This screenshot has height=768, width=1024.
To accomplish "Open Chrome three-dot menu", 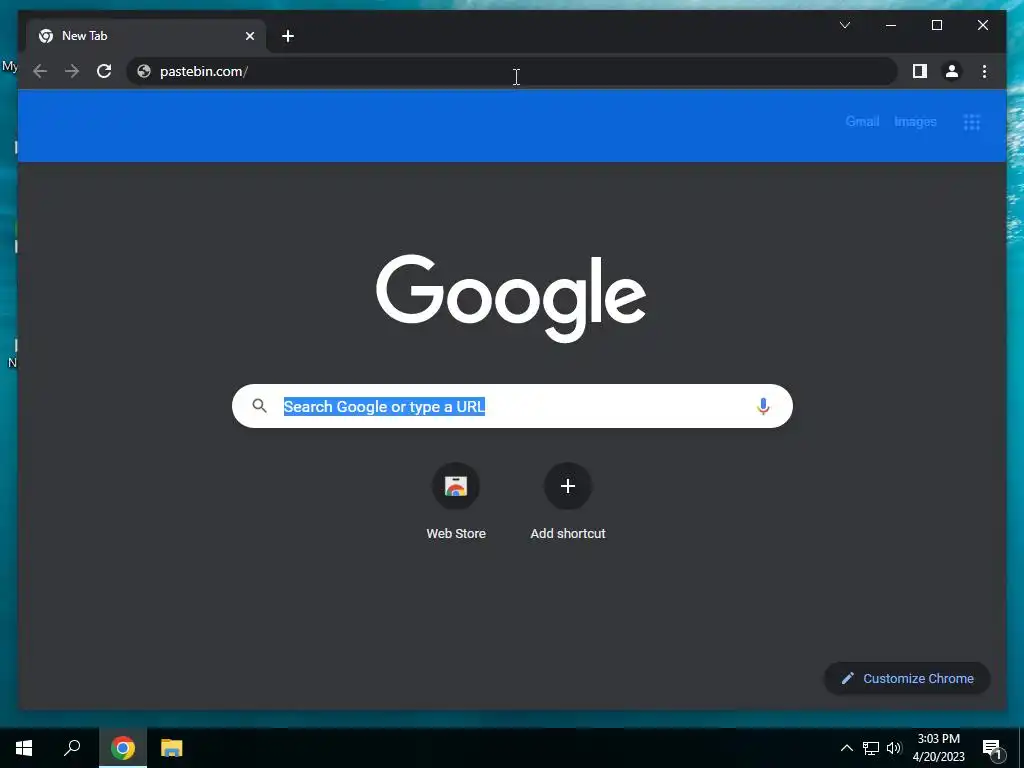I will (x=984, y=71).
